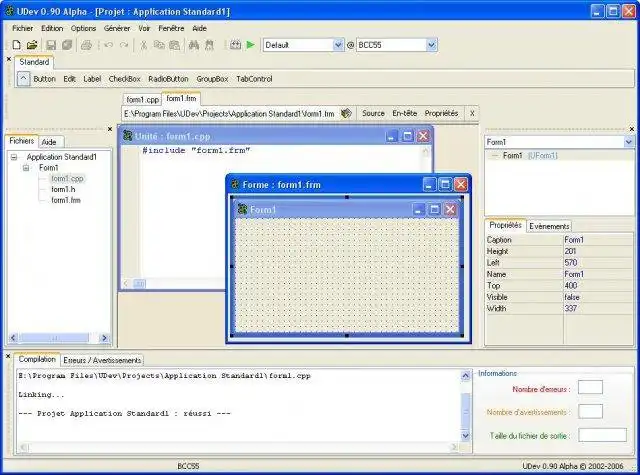Click the Save floppy disk icon
This screenshot has width=640, height=475.
click(51, 45)
